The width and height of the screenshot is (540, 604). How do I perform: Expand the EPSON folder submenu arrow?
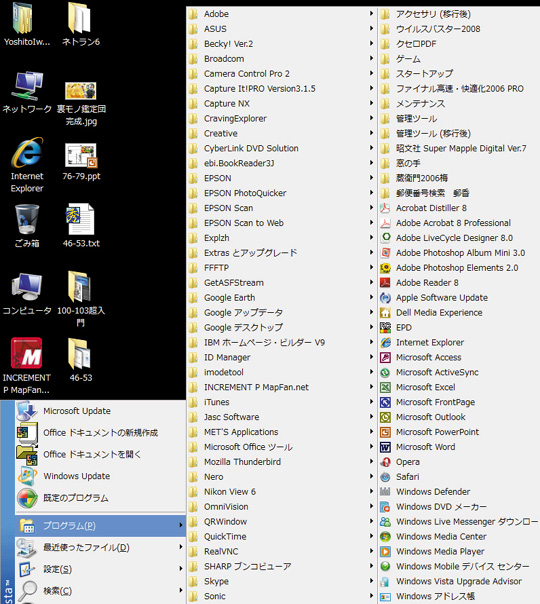(371, 178)
